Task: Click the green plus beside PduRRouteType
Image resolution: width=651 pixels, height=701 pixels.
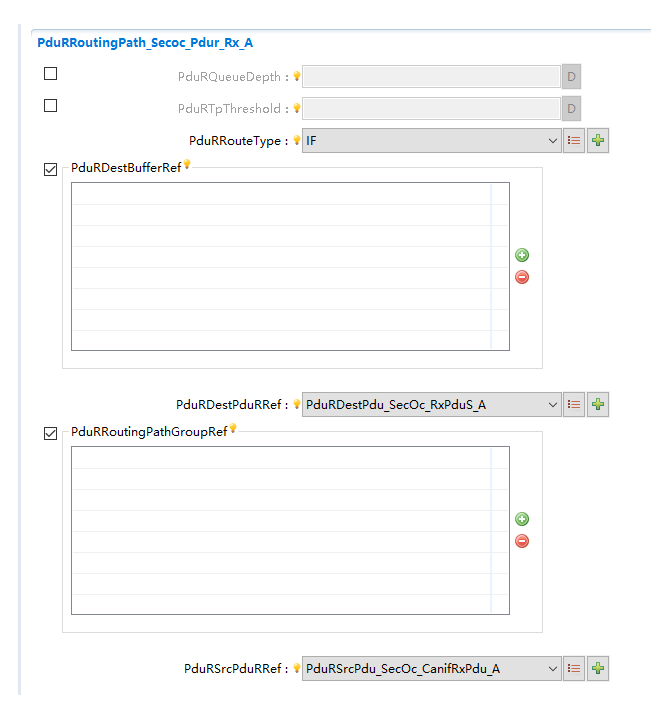Action: click(x=598, y=141)
